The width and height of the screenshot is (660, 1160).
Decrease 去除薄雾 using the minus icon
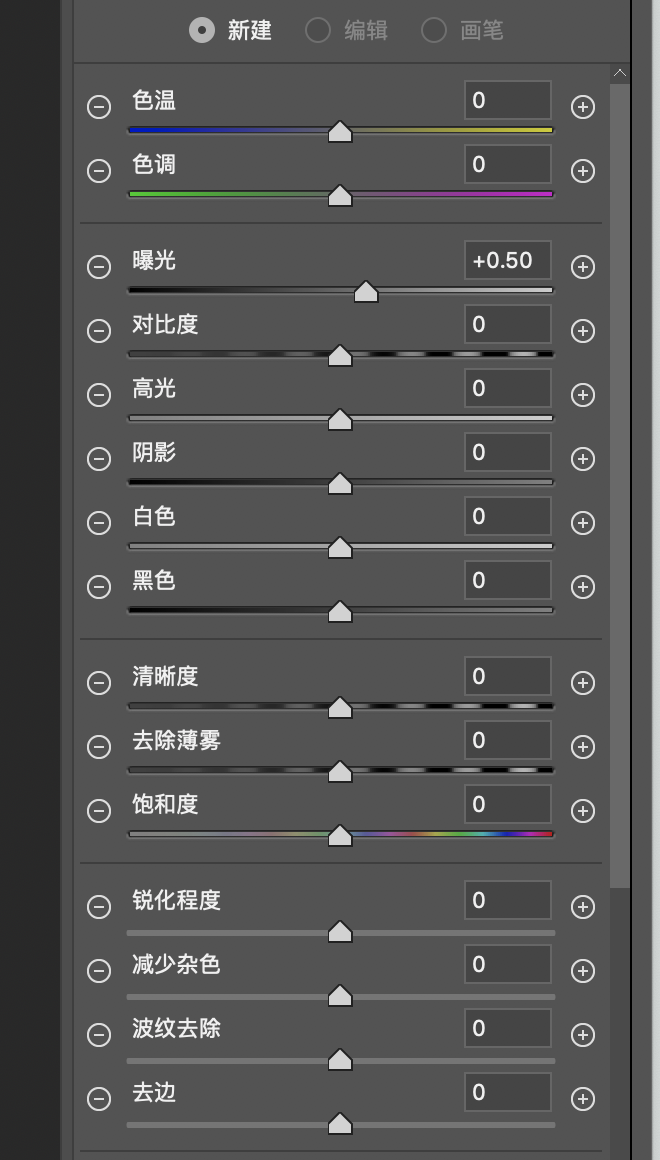click(99, 747)
